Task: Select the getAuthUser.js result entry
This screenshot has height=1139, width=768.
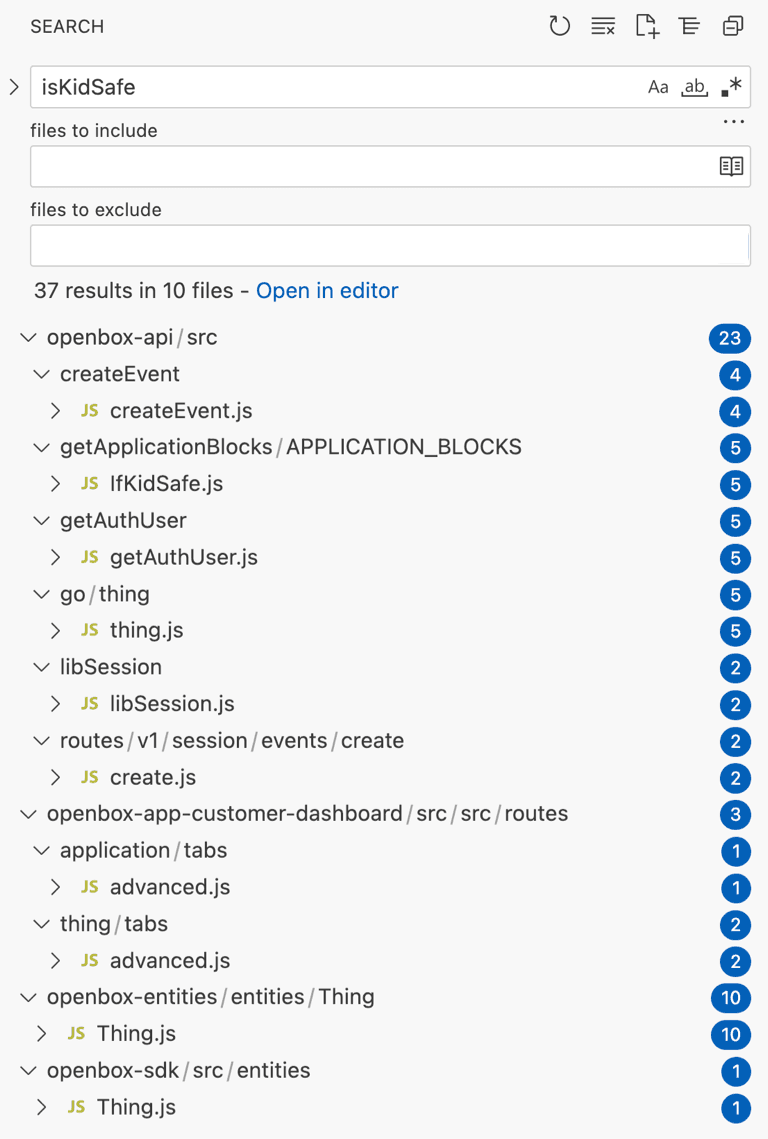Action: [181, 558]
